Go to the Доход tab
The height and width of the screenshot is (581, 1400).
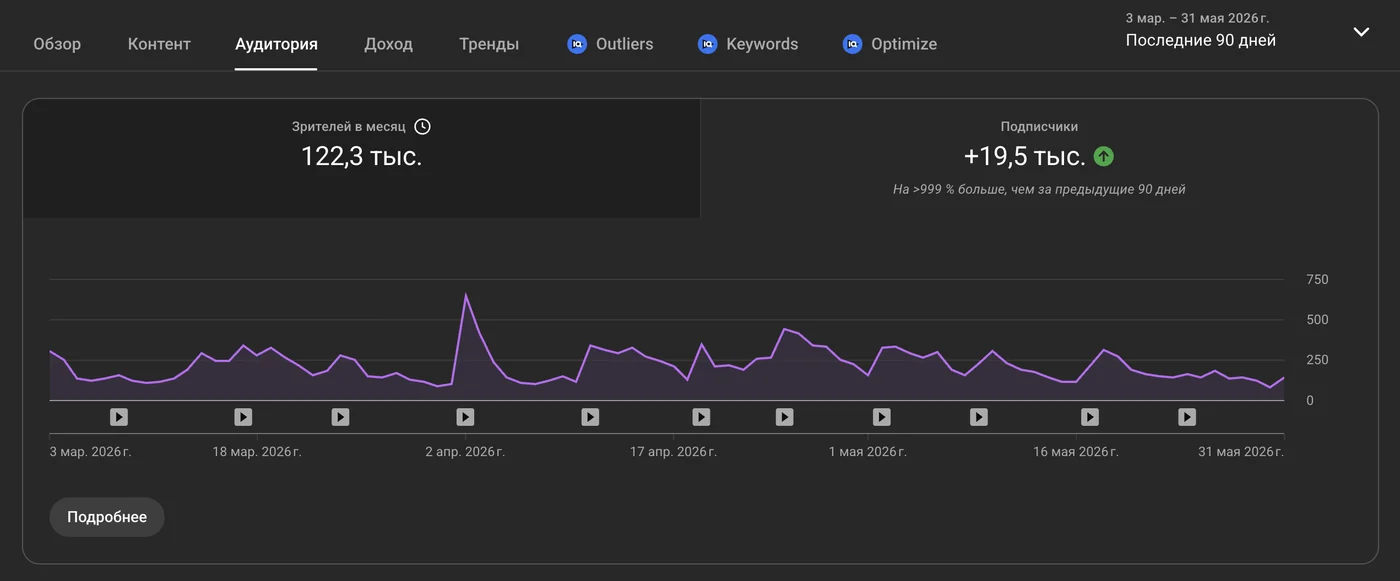388,44
